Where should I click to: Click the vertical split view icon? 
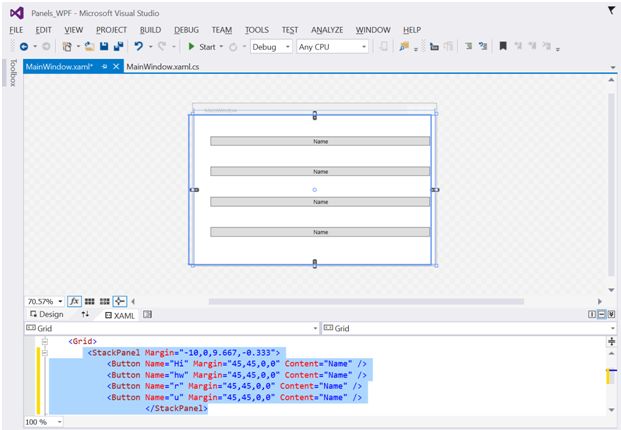pos(592,314)
